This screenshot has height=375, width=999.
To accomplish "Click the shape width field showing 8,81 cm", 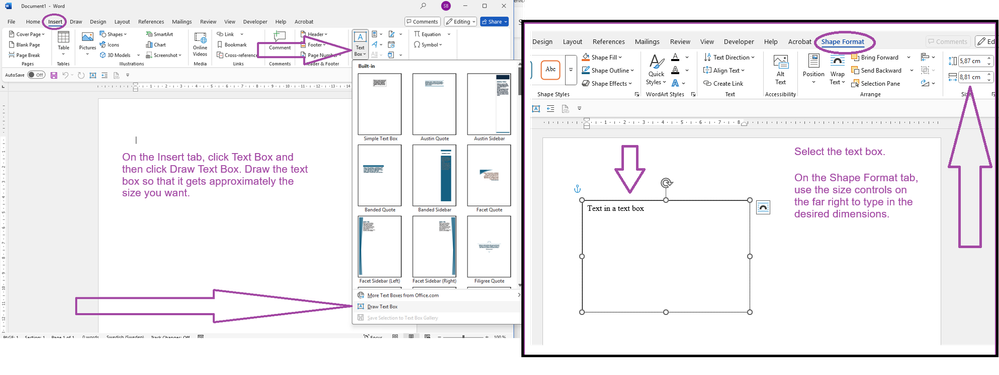I will coord(976,77).
